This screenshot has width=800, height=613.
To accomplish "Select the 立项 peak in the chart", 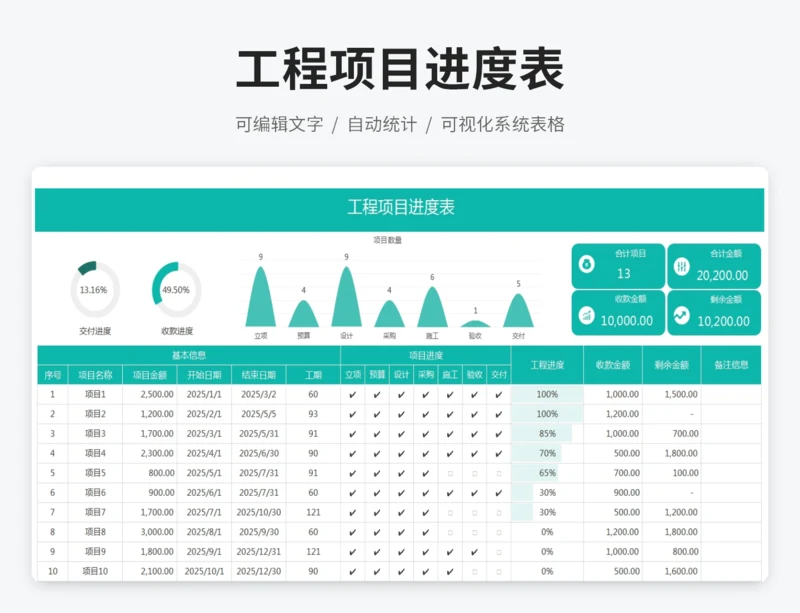I will coord(261,297).
